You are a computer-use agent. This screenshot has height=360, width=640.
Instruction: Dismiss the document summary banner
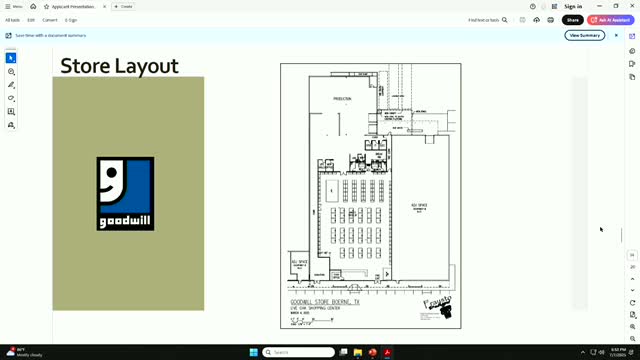click(x=616, y=36)
